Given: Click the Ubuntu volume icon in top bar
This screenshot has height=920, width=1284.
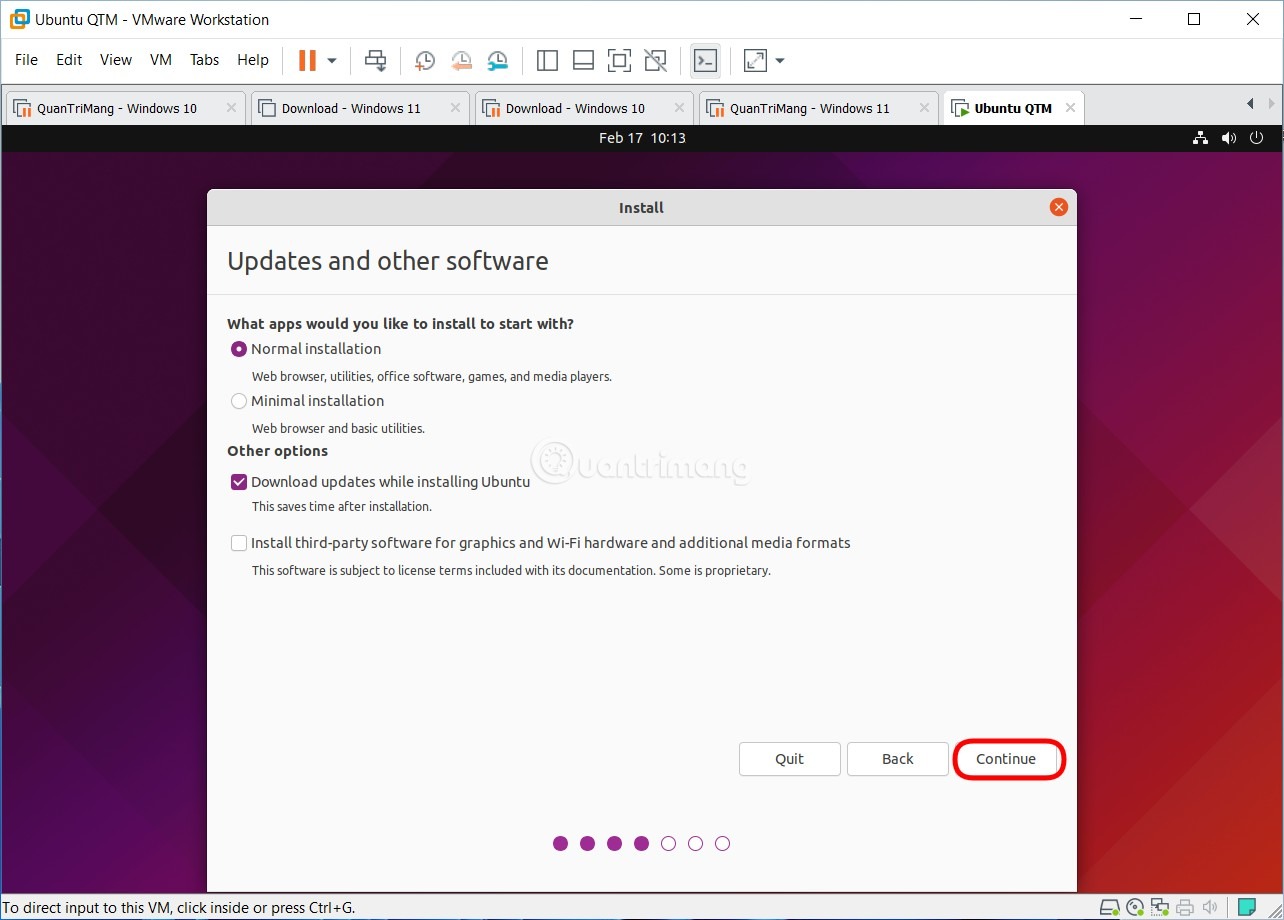Looking at the screenshot, I should click(x=1229, y=138).
